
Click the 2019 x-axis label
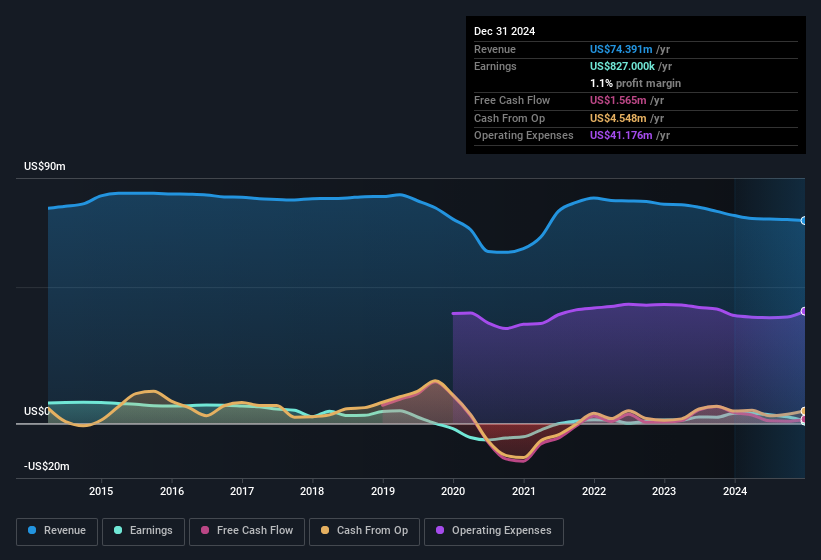coord(383,491)
